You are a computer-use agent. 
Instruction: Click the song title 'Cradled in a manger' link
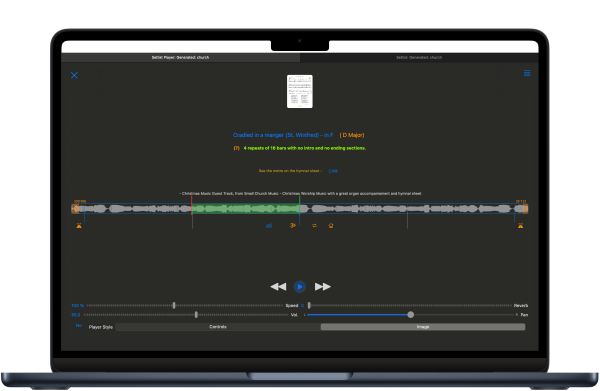[283, 135]
